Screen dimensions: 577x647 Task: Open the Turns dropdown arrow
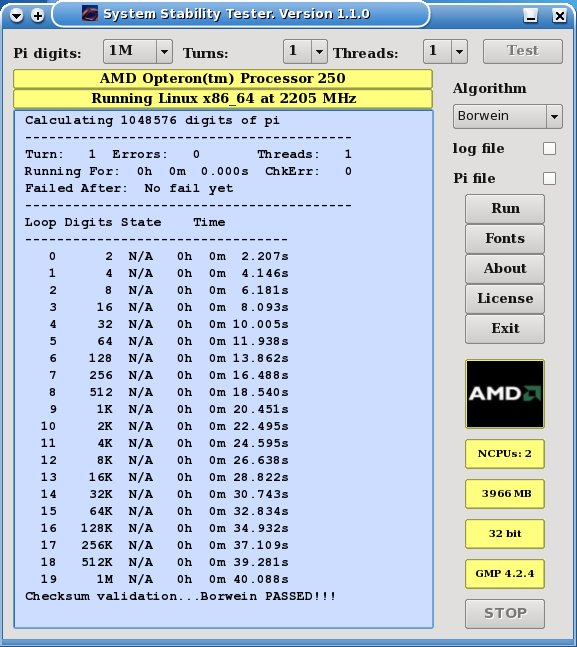point(319,52)
